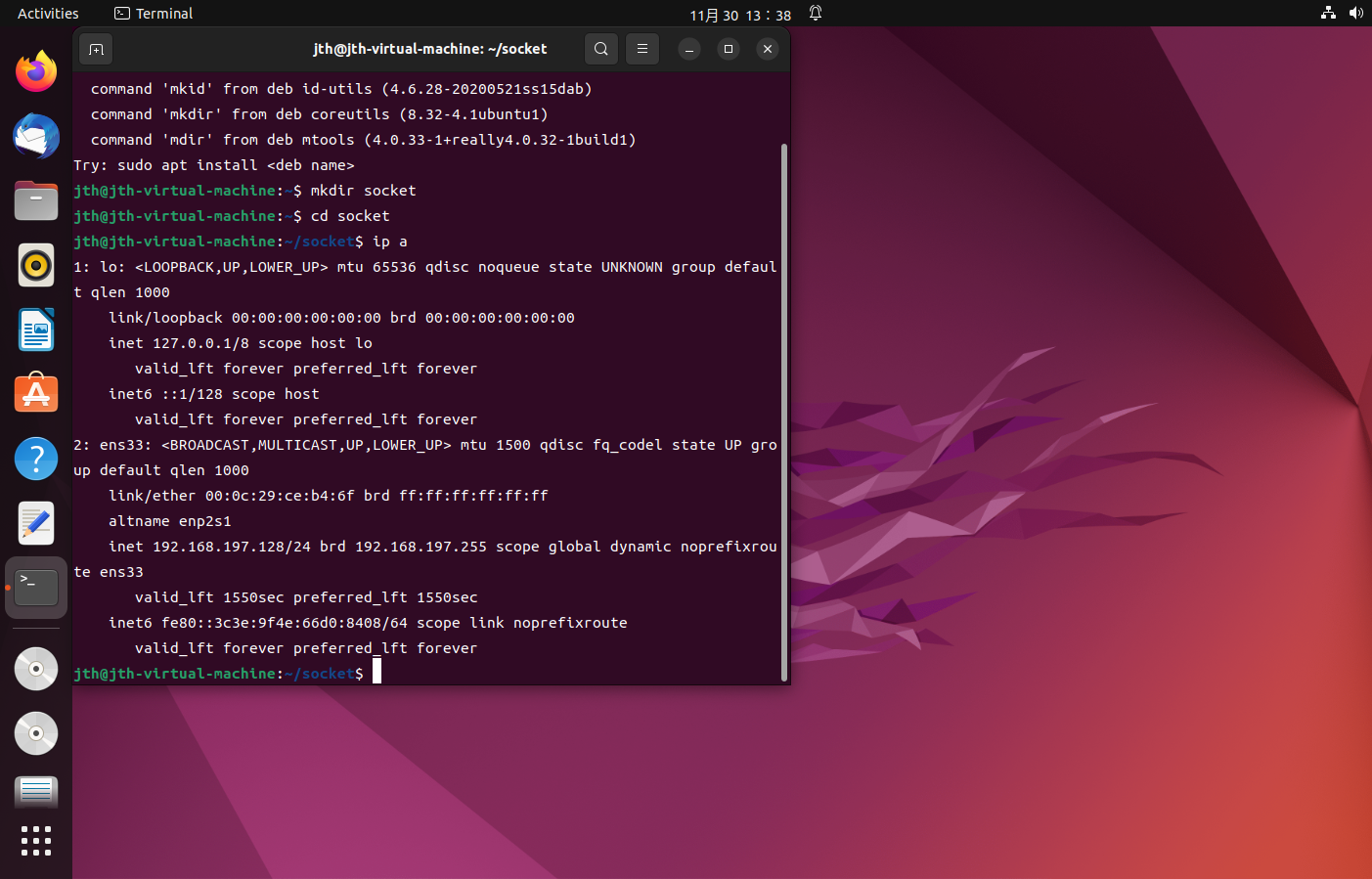Launch Thunderbird Mail from the dock
This screenshot has width=1372, height=879.
(x=36, y=136)
